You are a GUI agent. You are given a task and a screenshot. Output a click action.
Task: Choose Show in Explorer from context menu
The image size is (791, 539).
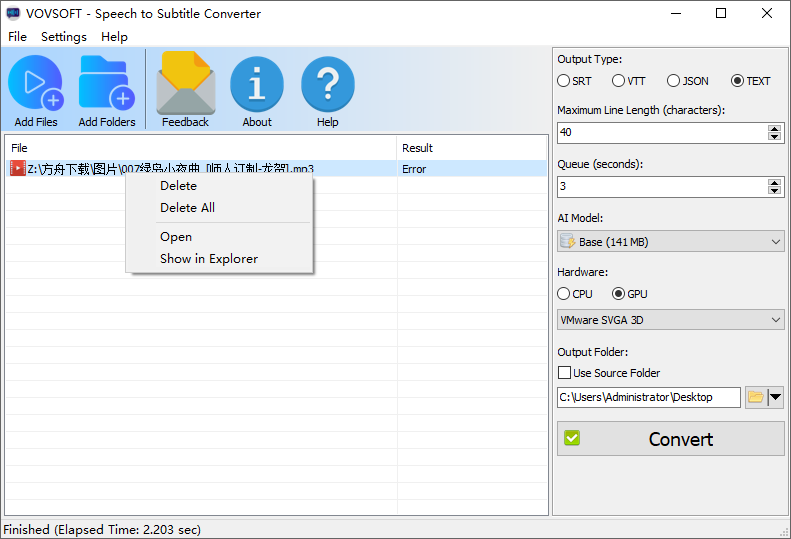[219, 258]
